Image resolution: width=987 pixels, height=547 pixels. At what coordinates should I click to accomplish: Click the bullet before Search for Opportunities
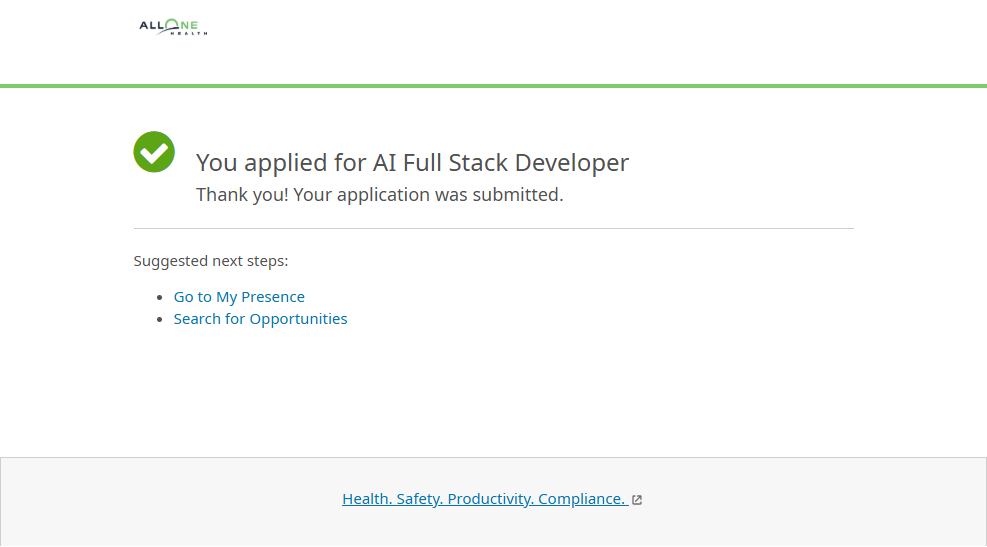click(x=161, y=320)
